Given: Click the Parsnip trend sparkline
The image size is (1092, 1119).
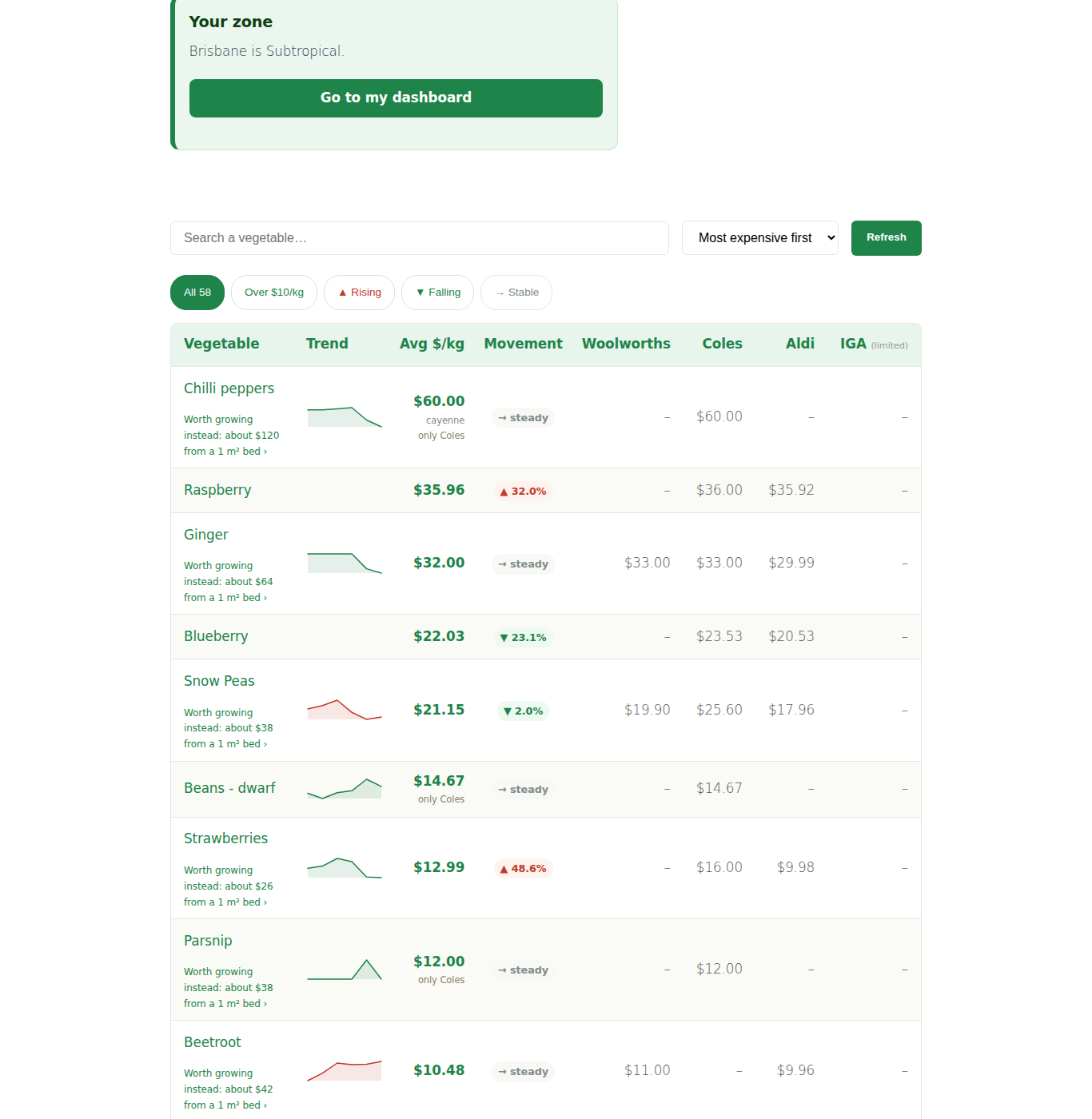Looking at the screenshot, I should click(345, 969).
